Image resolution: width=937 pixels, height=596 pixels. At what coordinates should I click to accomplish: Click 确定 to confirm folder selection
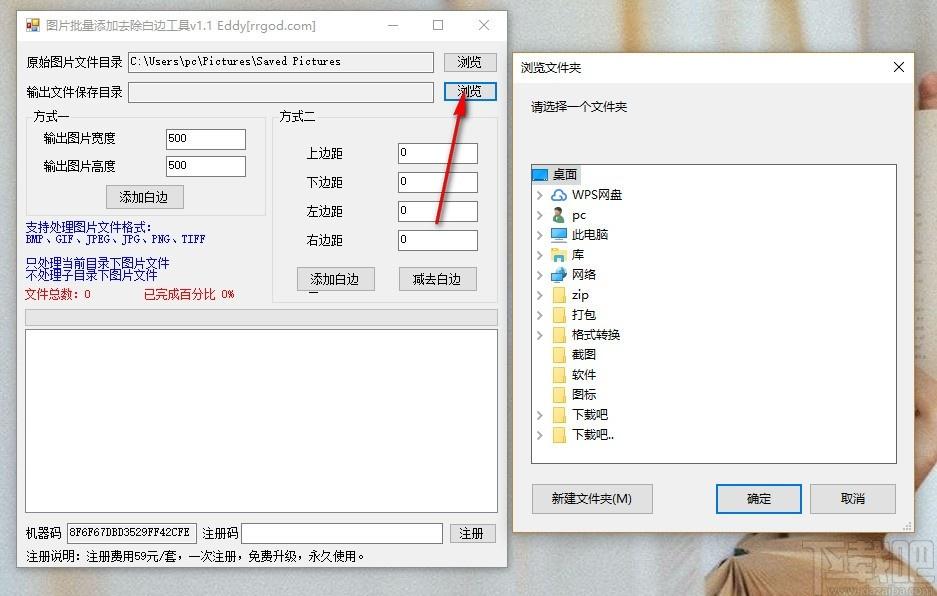point(758,499)
